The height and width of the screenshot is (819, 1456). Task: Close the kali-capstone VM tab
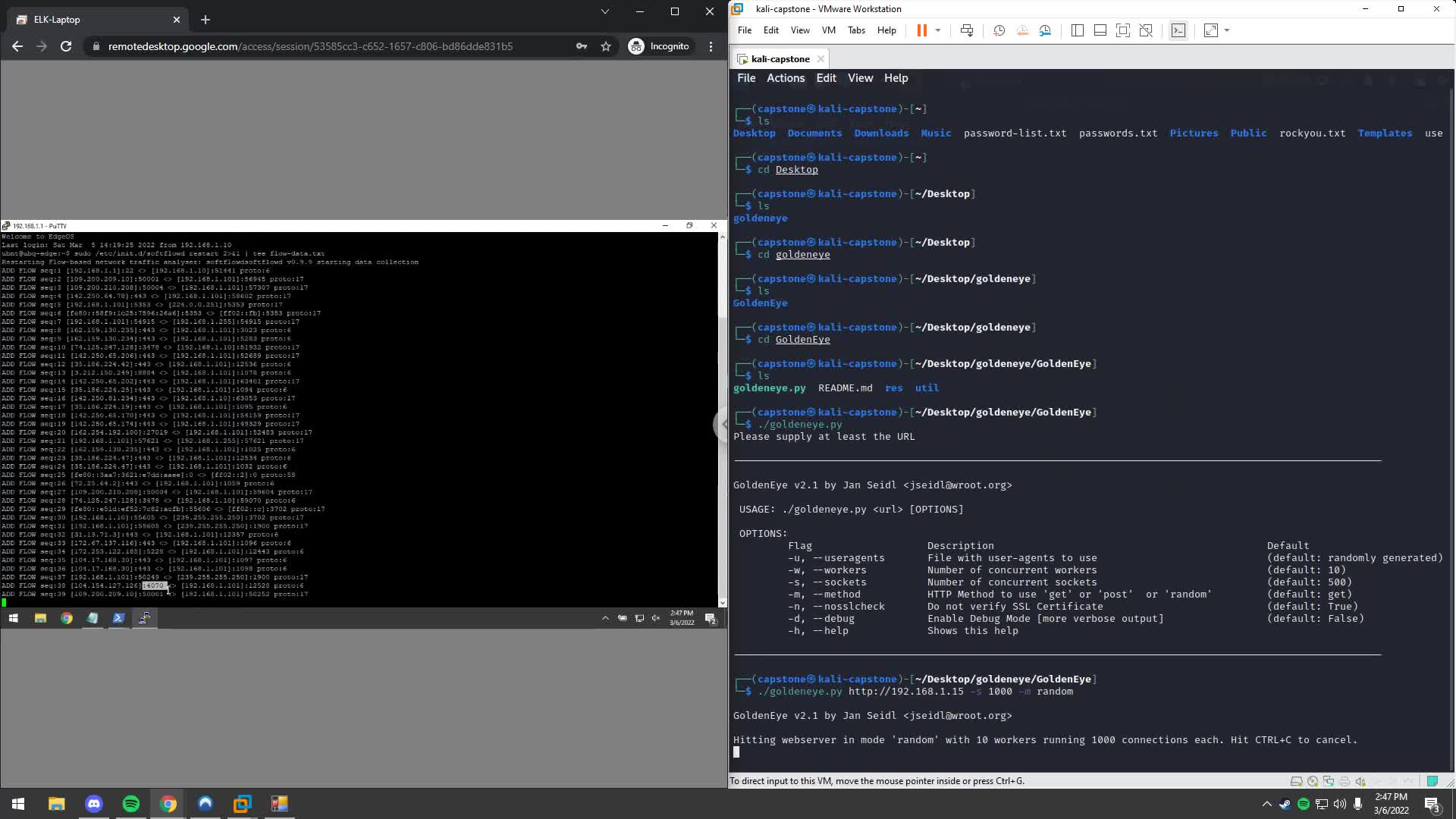click(x=821, y=58)
